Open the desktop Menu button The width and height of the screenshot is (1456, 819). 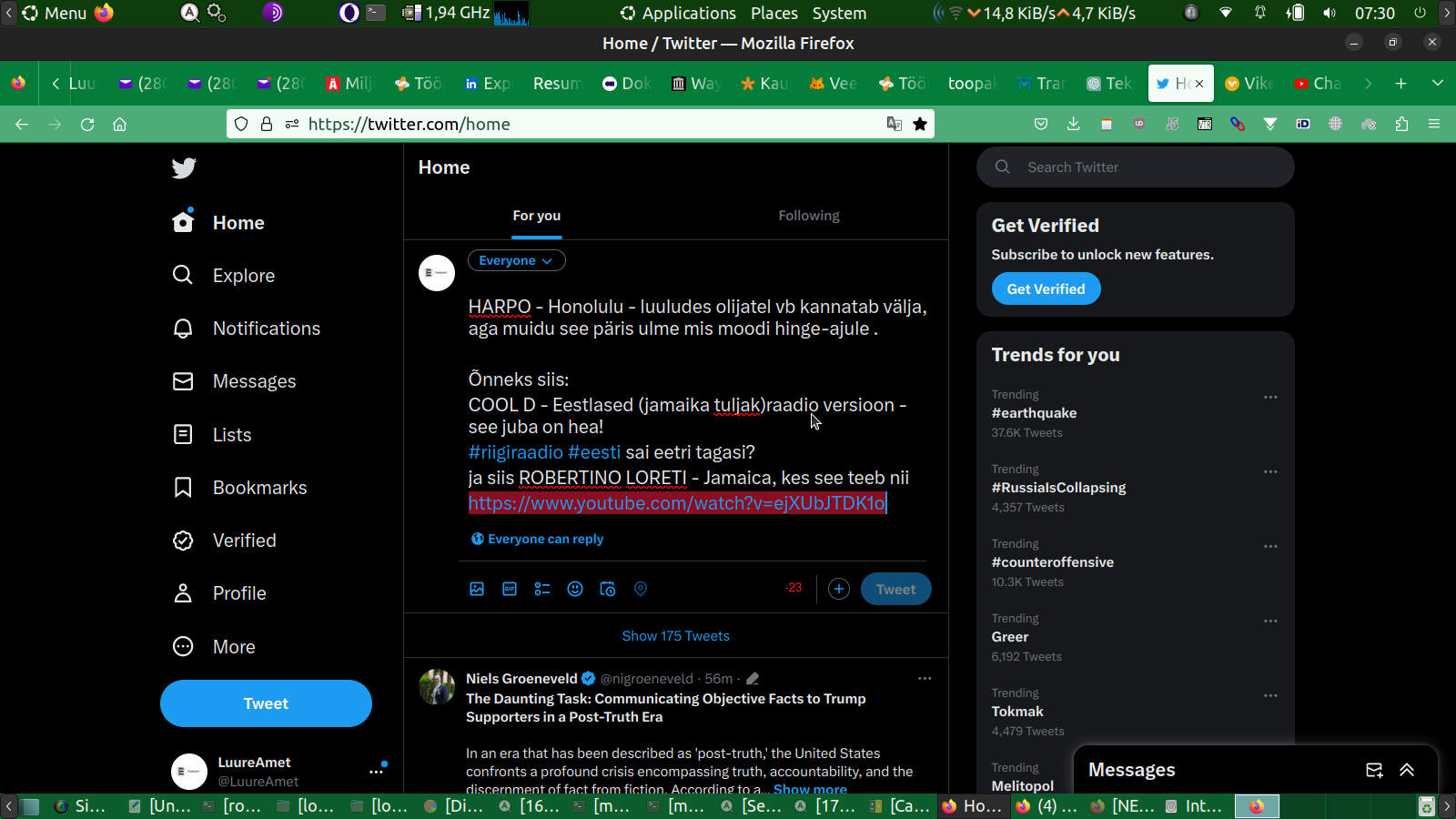coord(55,13)
